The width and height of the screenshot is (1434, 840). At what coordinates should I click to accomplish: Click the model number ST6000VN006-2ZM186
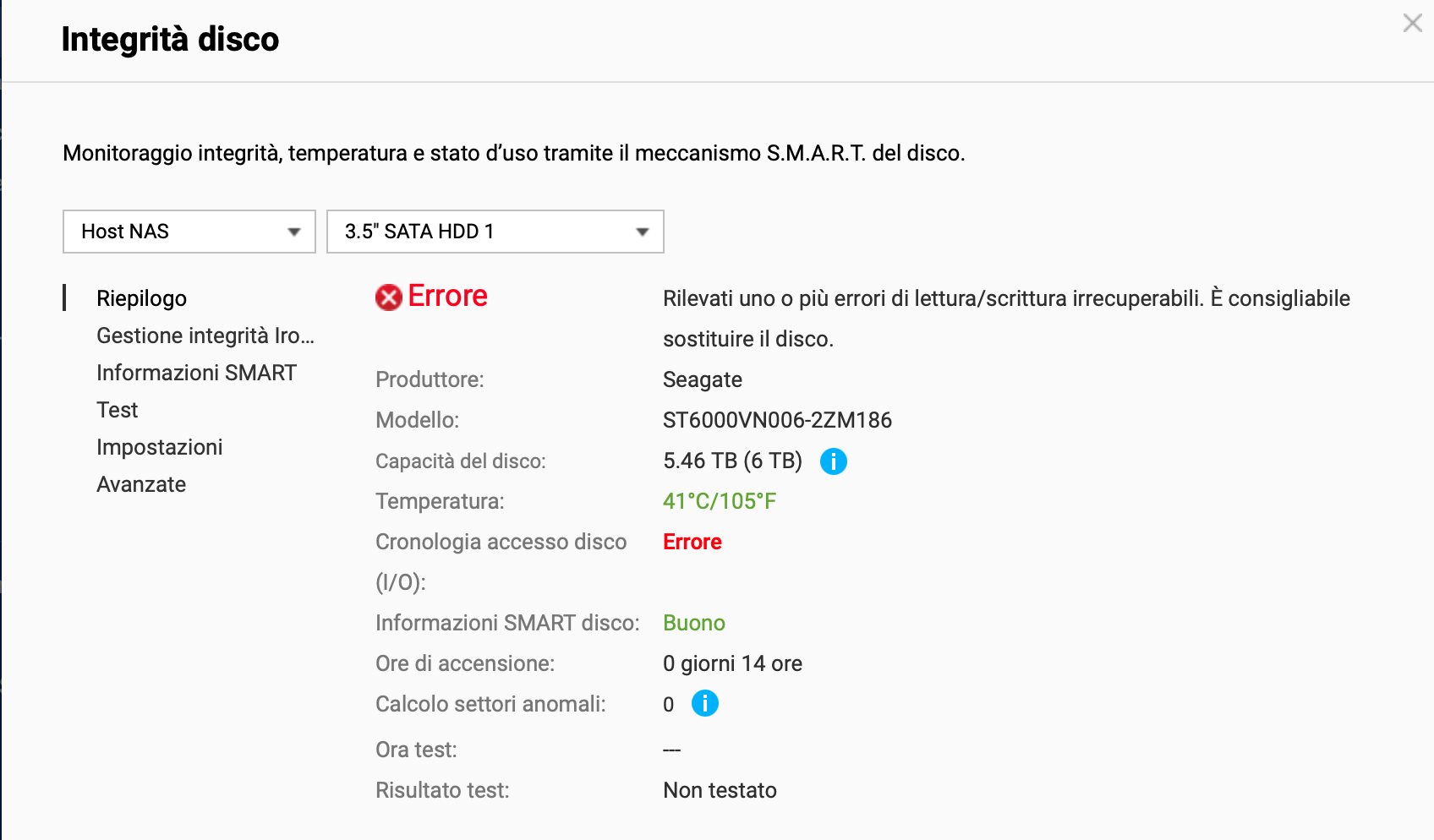(x=777, y=420)
